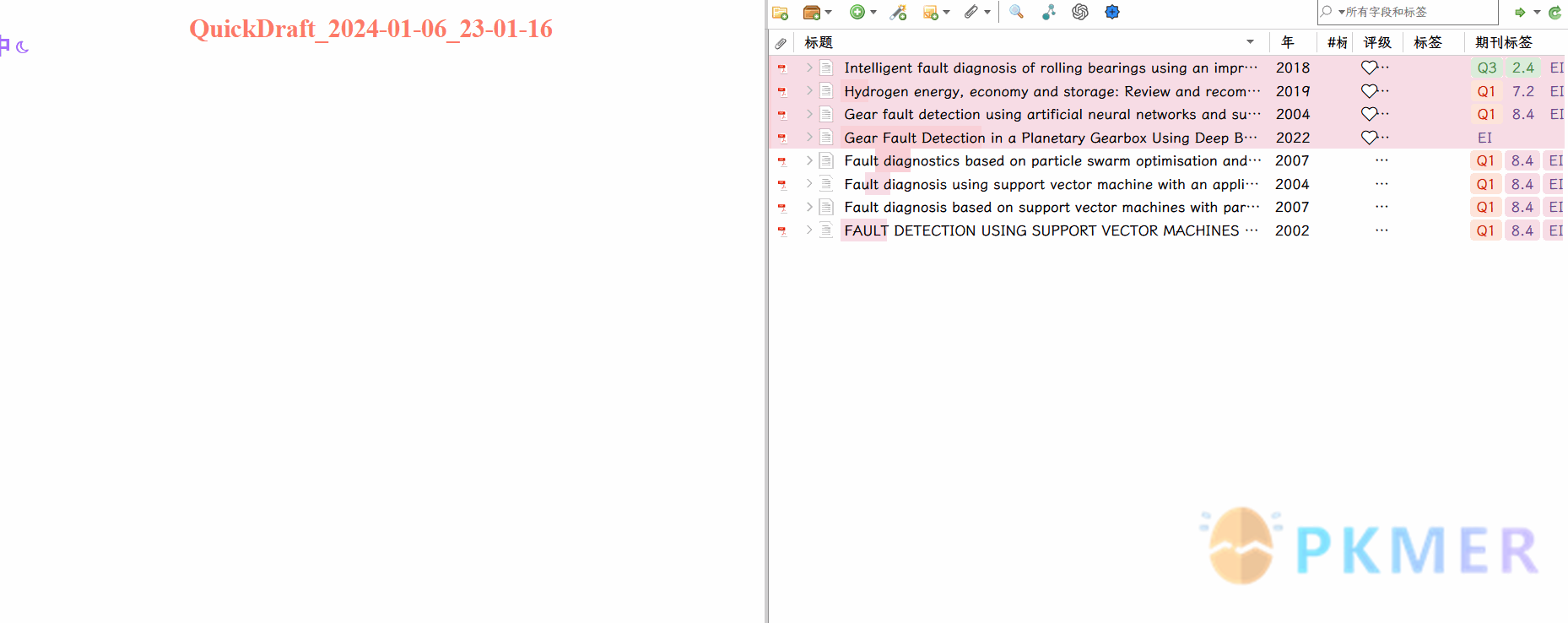Select 'Gear fault detection using artificial neural networks' title

(x=1052, y=114)
